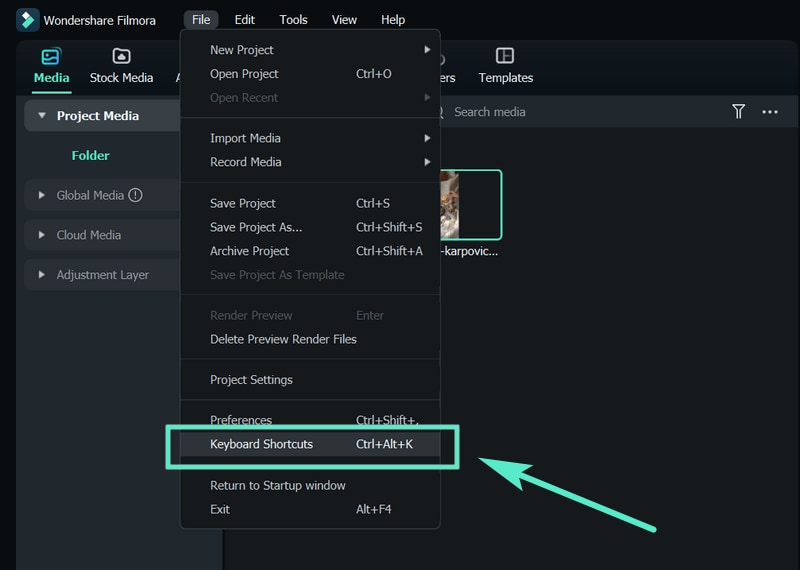
Task: Select Save Project in the menu
Action: tap(310, 203)
